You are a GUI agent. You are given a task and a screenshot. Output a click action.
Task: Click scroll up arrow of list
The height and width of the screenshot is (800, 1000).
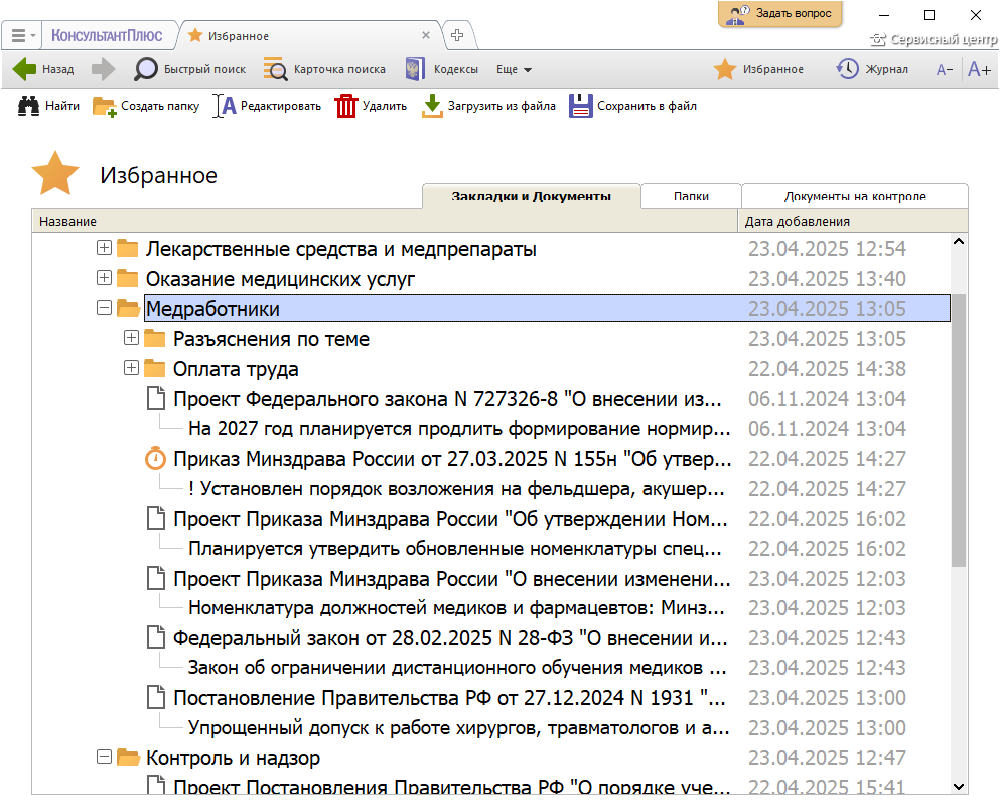(x=959, y=242)
